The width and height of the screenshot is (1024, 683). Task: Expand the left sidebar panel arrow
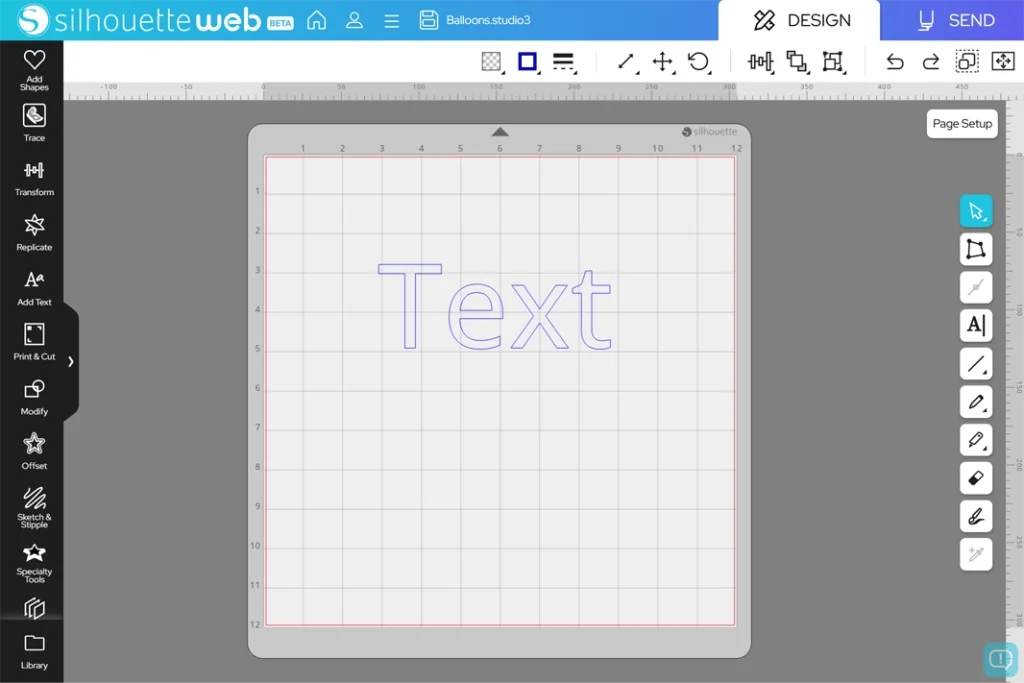pyautogui.click(x=70, y=361)
